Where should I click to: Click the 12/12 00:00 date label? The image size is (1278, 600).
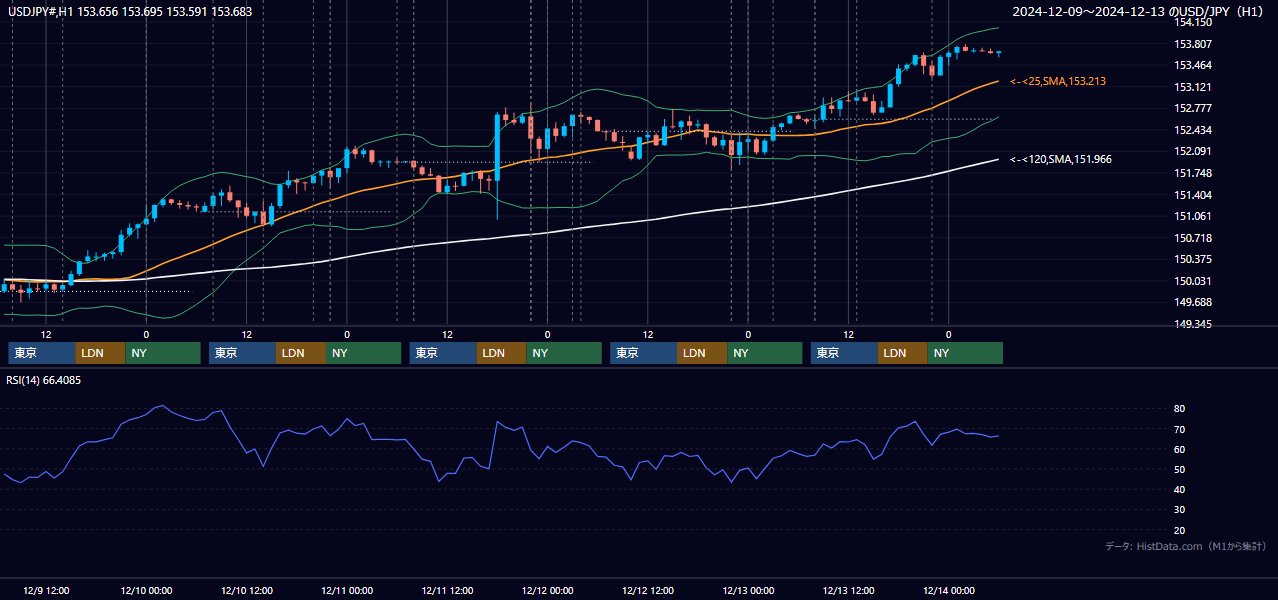tap(547, 591)
